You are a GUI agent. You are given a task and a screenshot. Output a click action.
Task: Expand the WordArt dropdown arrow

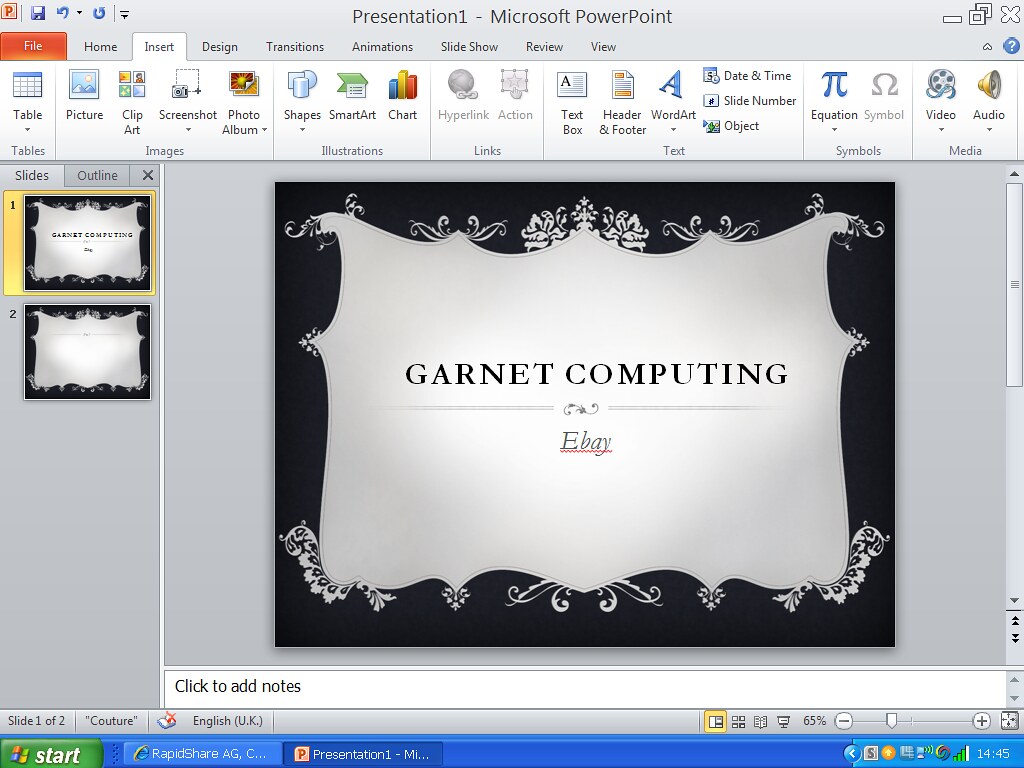[x=673, y=130]
